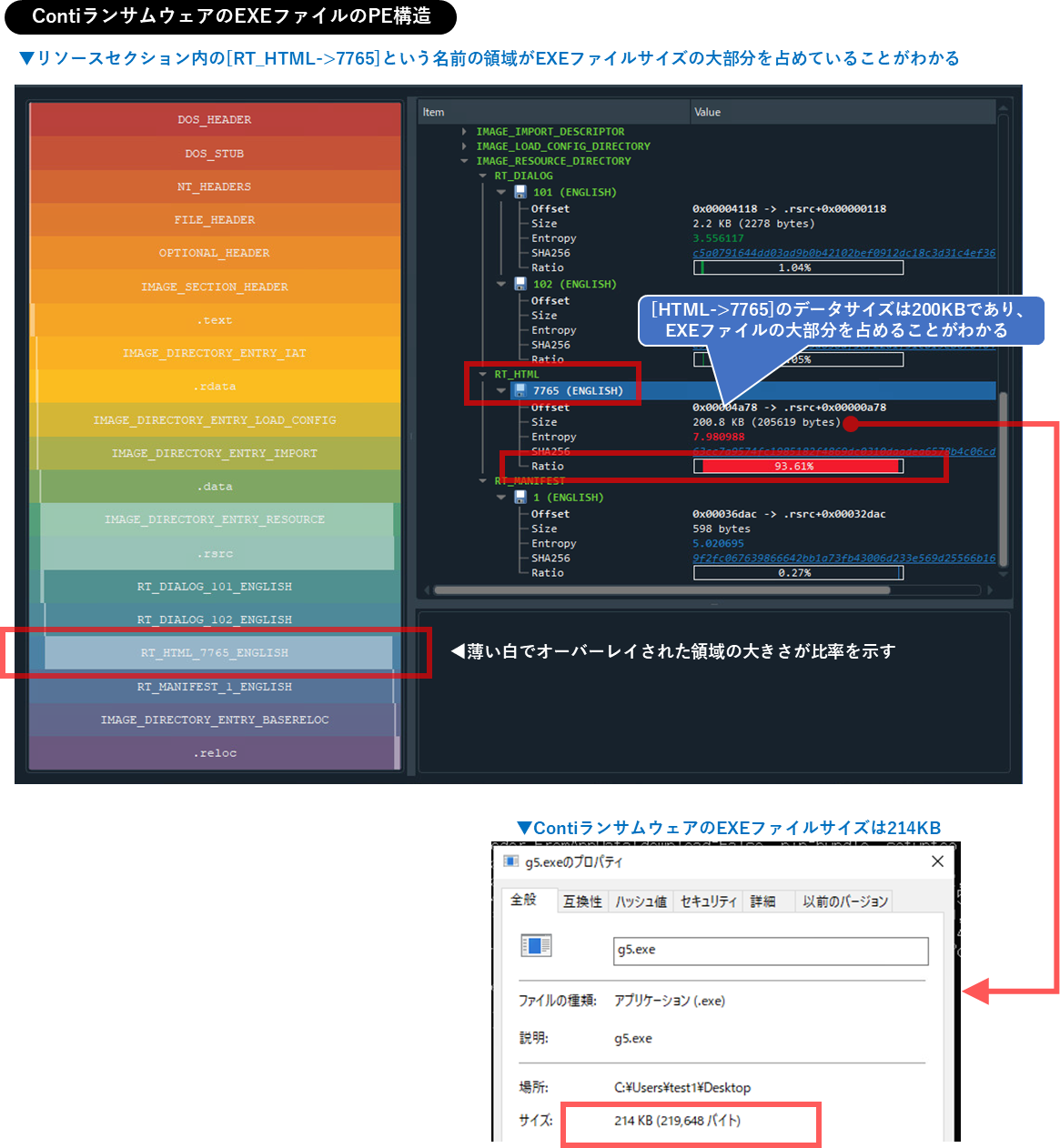Click the g5.exe filename input field
Viewport: 1060px width, 1148px height.
pyautogui.click(x=770, y=951)
